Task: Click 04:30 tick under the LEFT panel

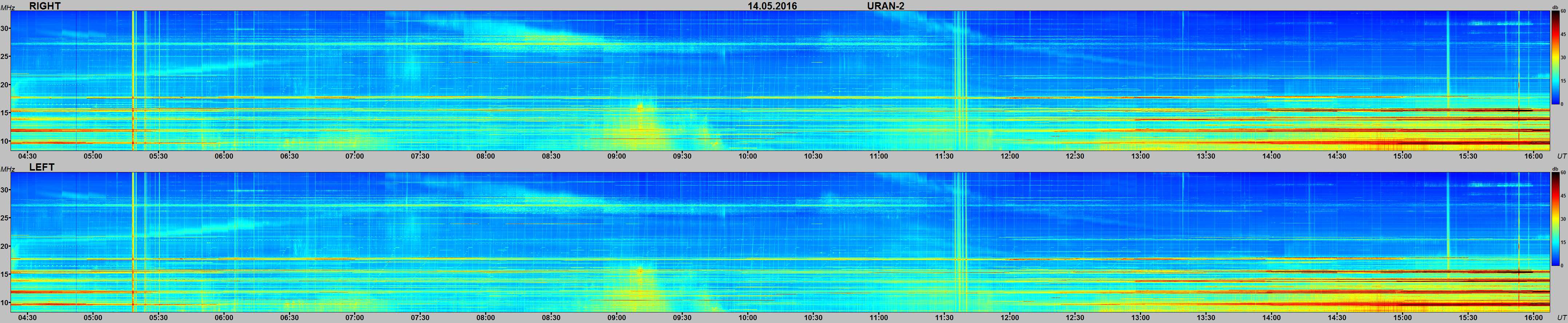Action: pos(27,318)
